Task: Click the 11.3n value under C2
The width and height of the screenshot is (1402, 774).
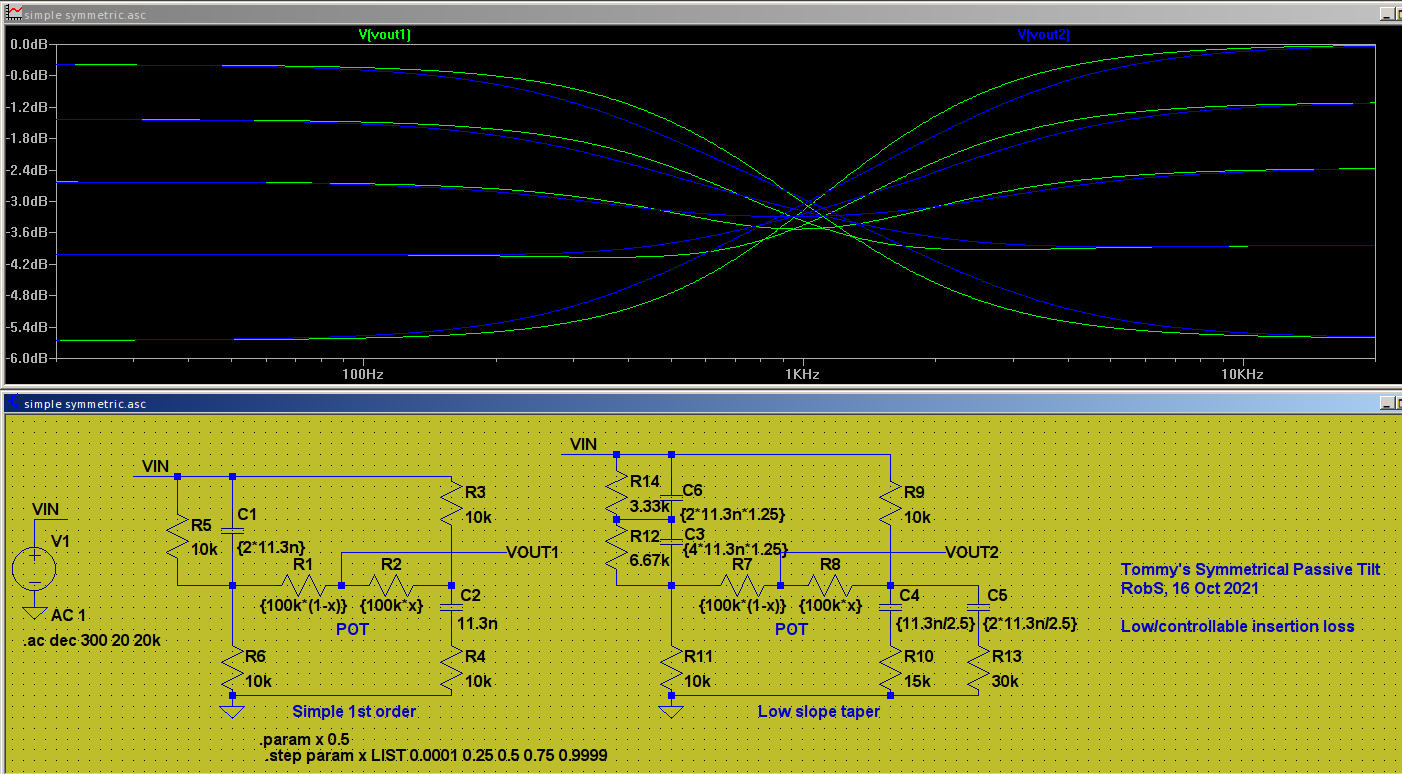Action: pyautogui.click(x=477, y=622)
